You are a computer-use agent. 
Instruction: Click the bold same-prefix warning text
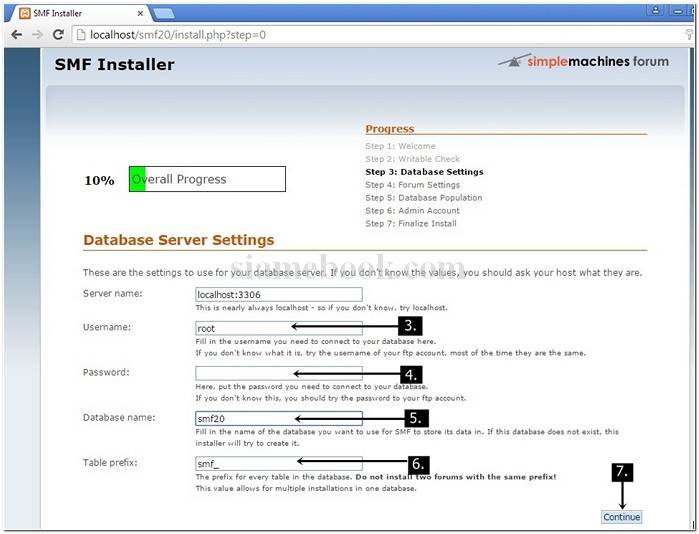coord(456,477)
